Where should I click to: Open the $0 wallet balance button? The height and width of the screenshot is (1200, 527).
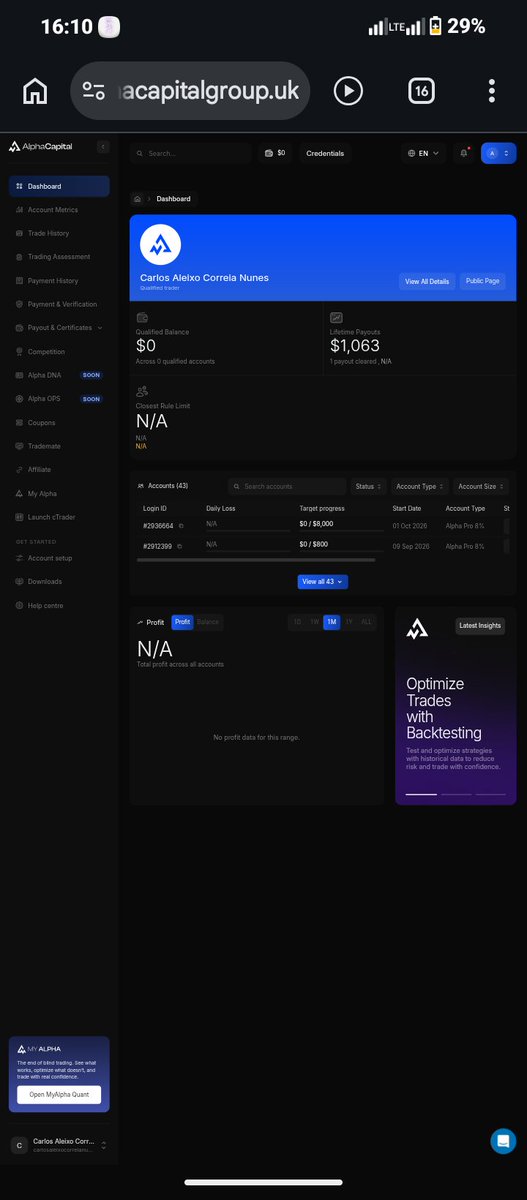(275, 153)
